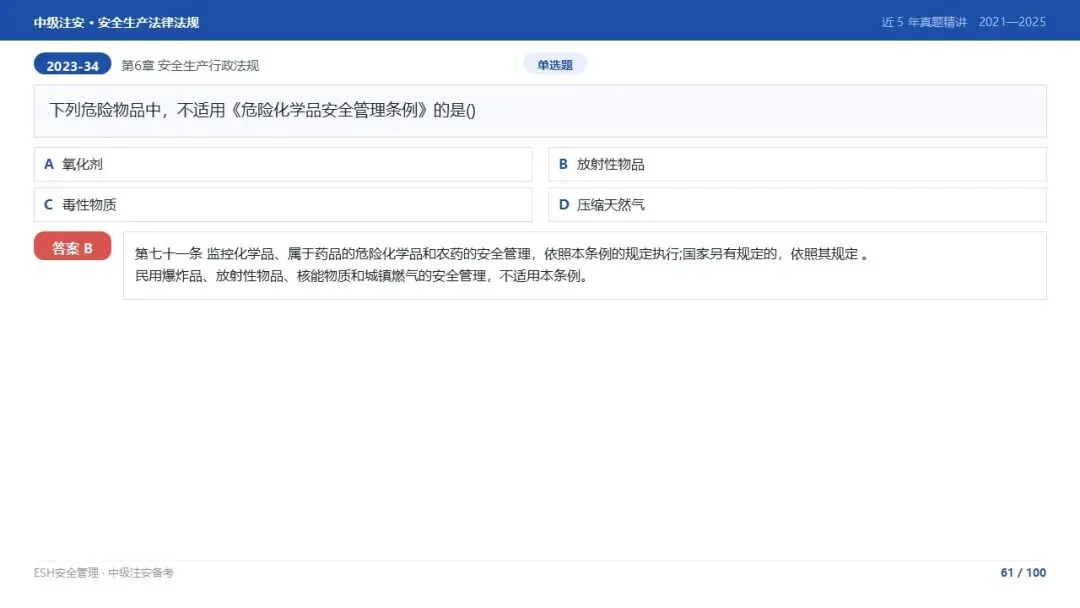The height and width of the screenshot is (608, 1080).
Task: Click the chapter label 第6章 安全生产行政法规
Action: click(190, 65)
